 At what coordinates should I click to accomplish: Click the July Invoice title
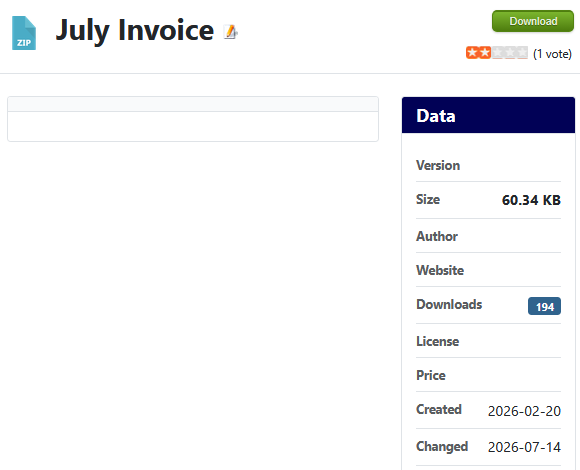point(135,31)
